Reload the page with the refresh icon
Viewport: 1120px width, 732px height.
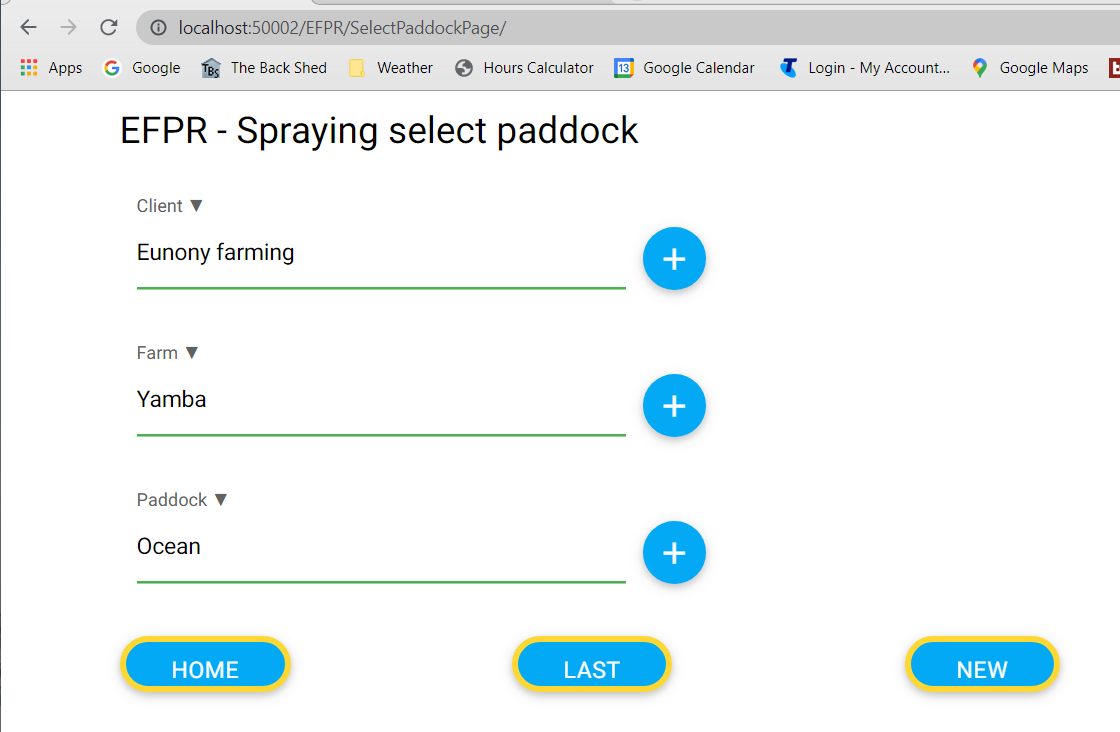[109, 27]
